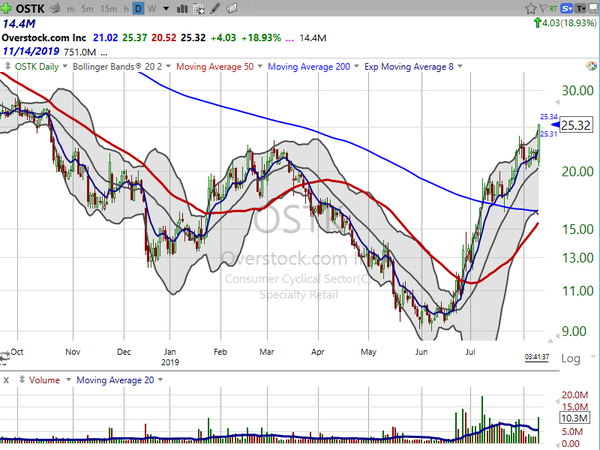Select the weekly W time frame
600x450 pixels.
click(x=153, y=7)
